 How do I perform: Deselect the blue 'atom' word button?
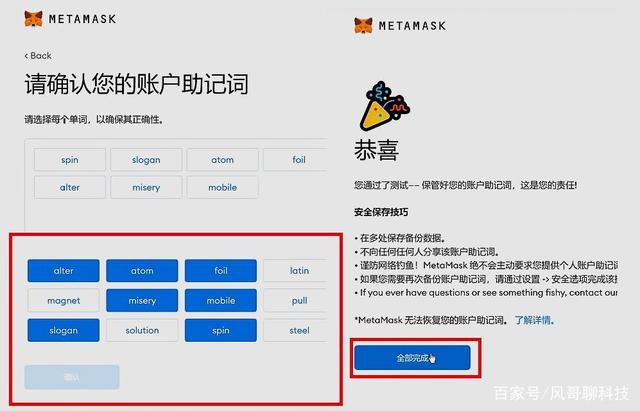click(142, 271)
